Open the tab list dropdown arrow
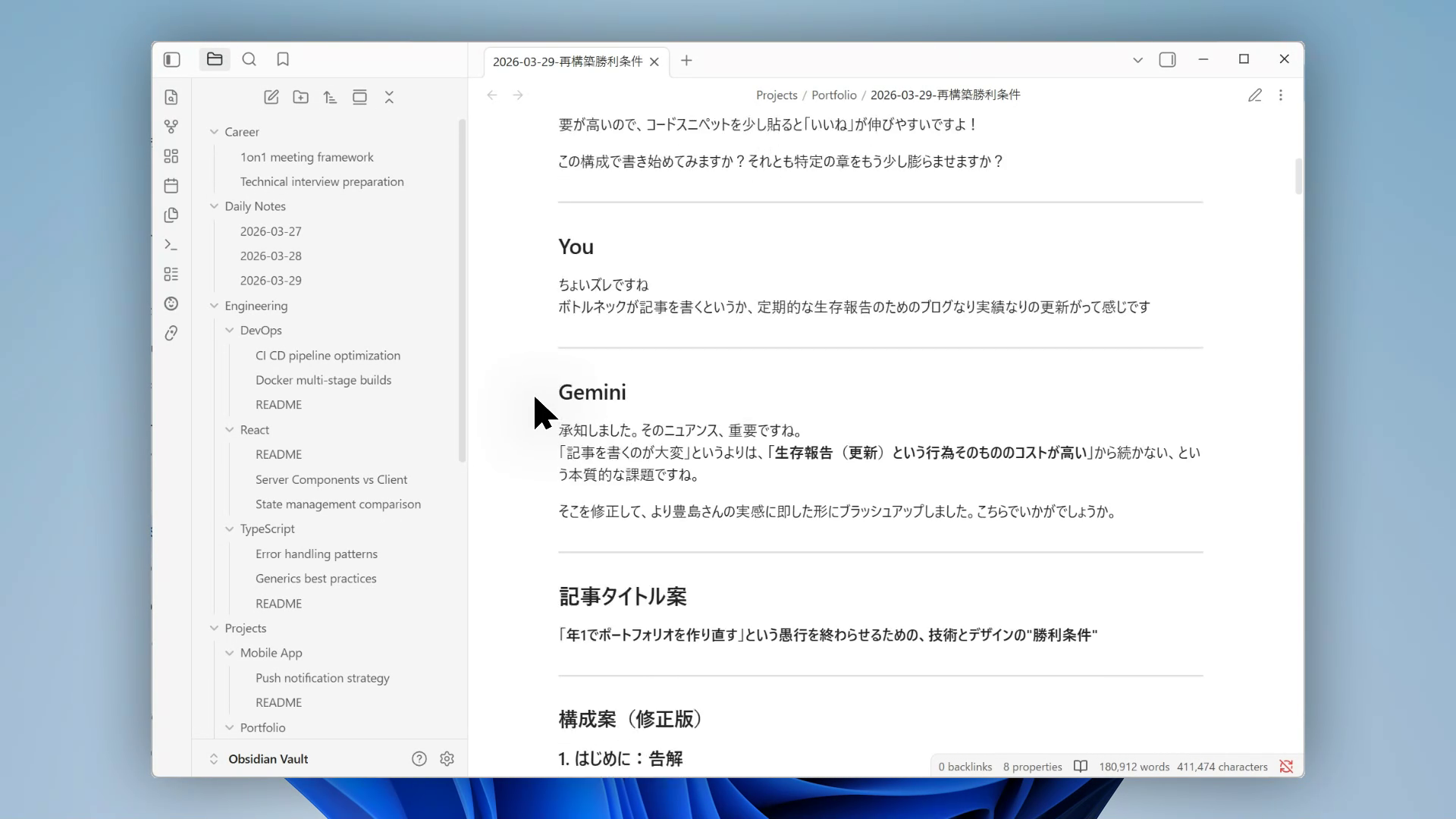 (x=1137, y=60)
